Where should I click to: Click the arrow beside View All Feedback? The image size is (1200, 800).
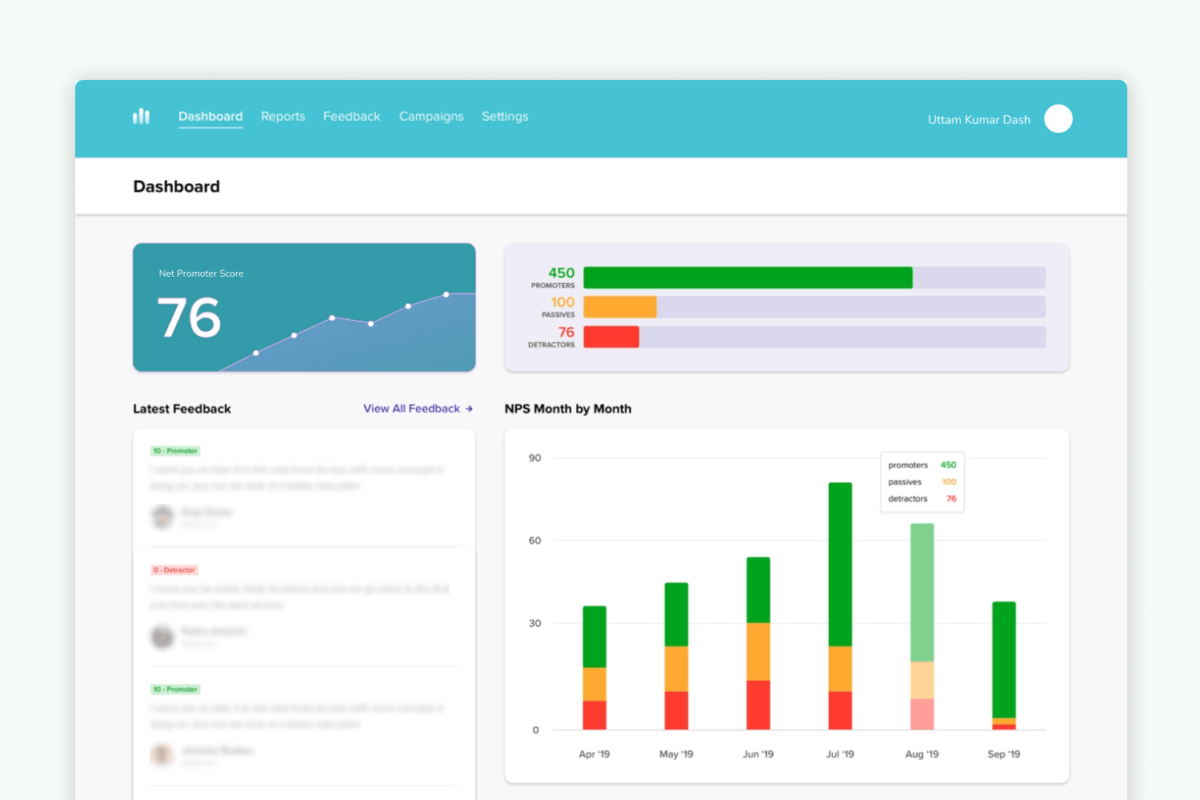[470, 408]
